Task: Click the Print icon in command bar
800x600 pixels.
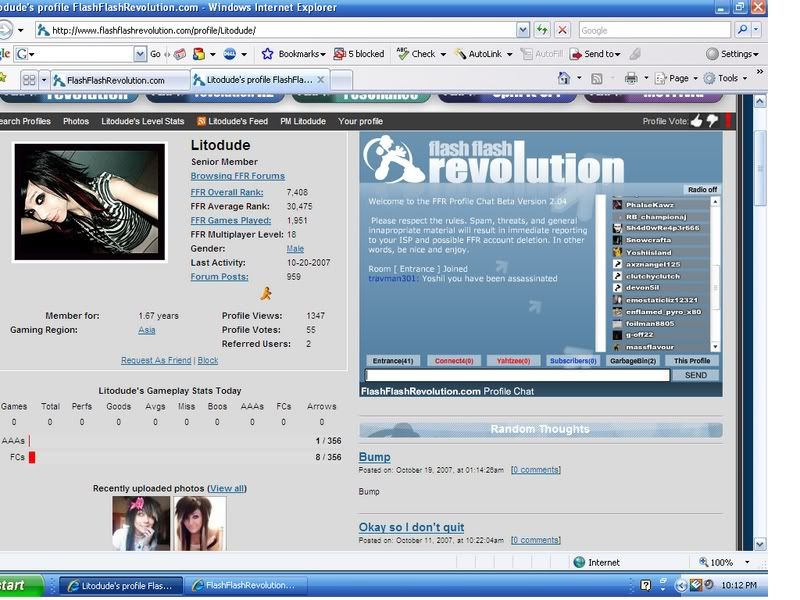Action: [x=631, y=78]
